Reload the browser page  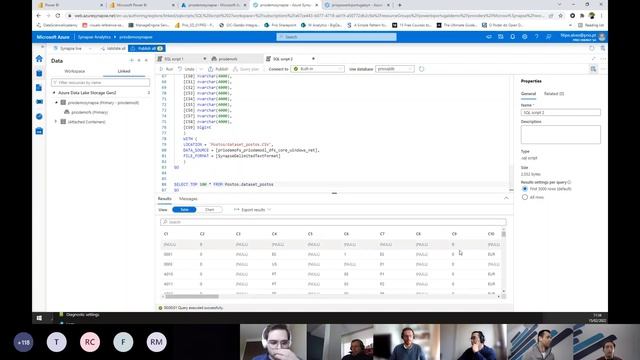pos(58,16)
